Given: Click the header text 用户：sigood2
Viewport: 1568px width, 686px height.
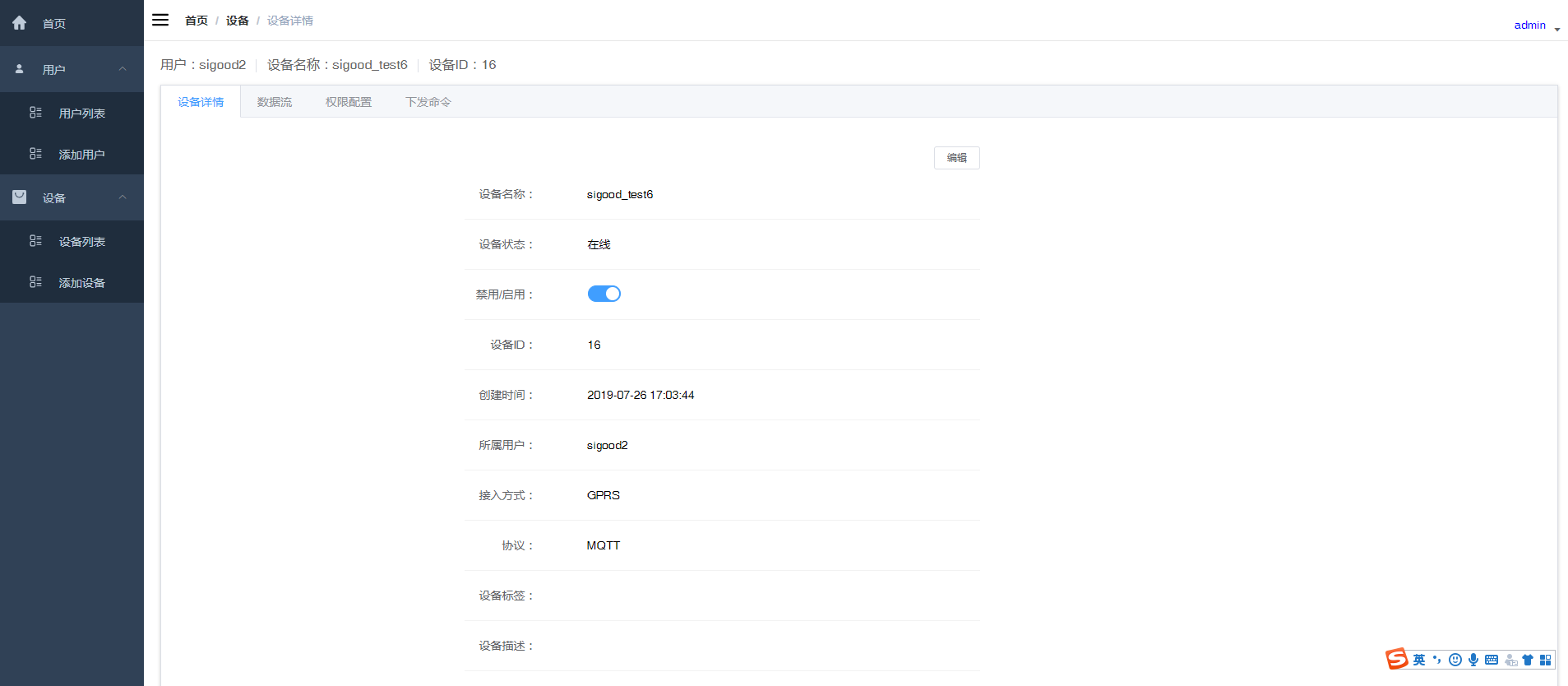Looking at the screenshot, I should coord(203,64).
